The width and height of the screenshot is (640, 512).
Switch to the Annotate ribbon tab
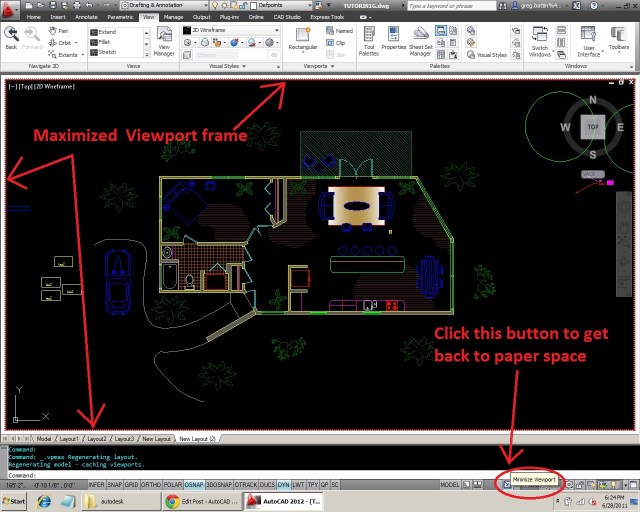coord(88,18)
